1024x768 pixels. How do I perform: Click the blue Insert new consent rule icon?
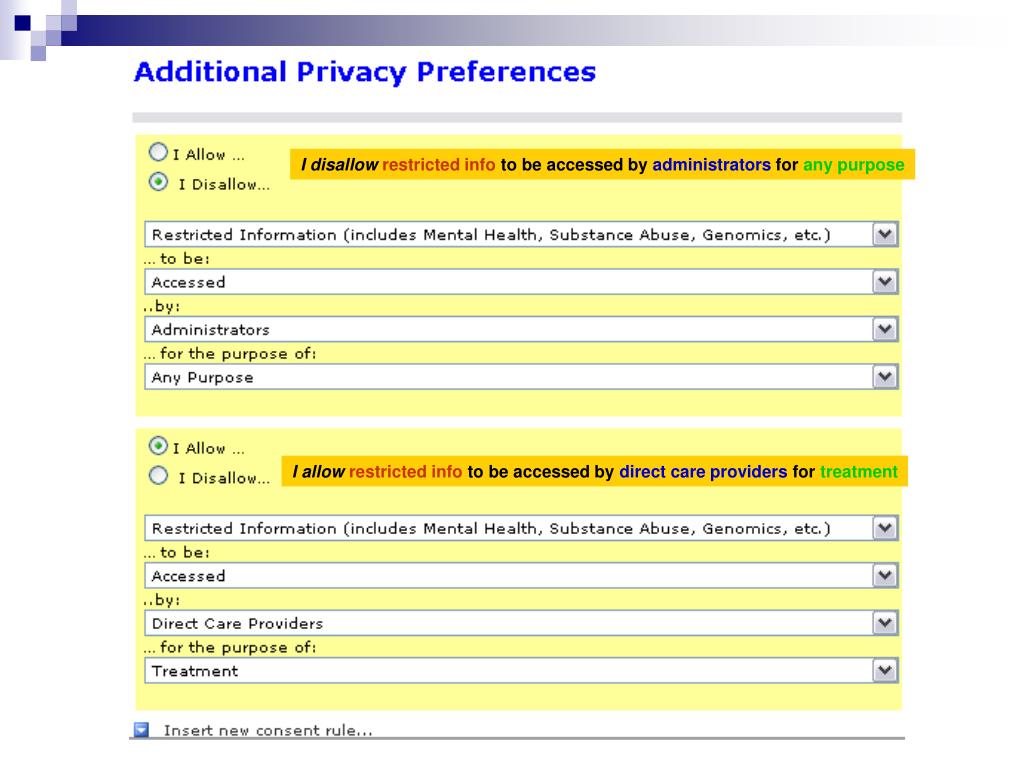pos(141,729)
